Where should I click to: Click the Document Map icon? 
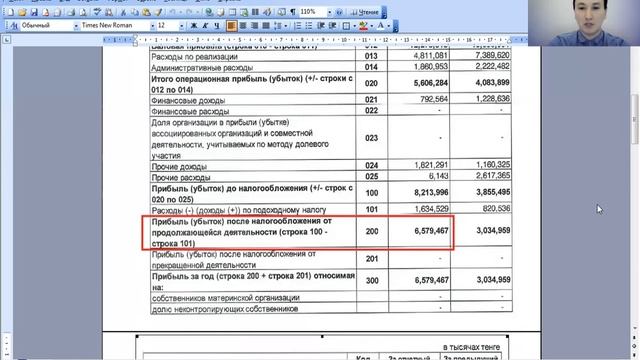coord(281,12)
